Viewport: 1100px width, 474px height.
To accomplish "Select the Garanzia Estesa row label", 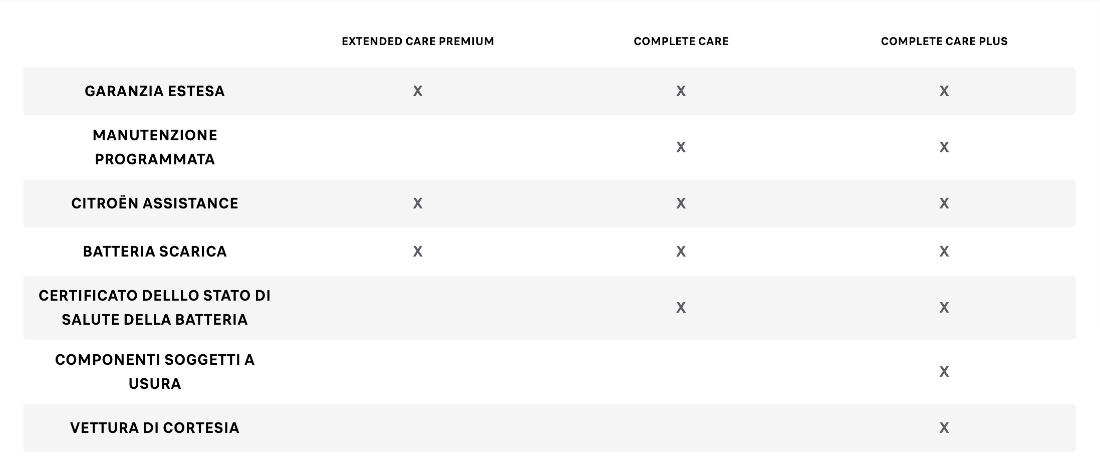I will click(x=154, y=91).
